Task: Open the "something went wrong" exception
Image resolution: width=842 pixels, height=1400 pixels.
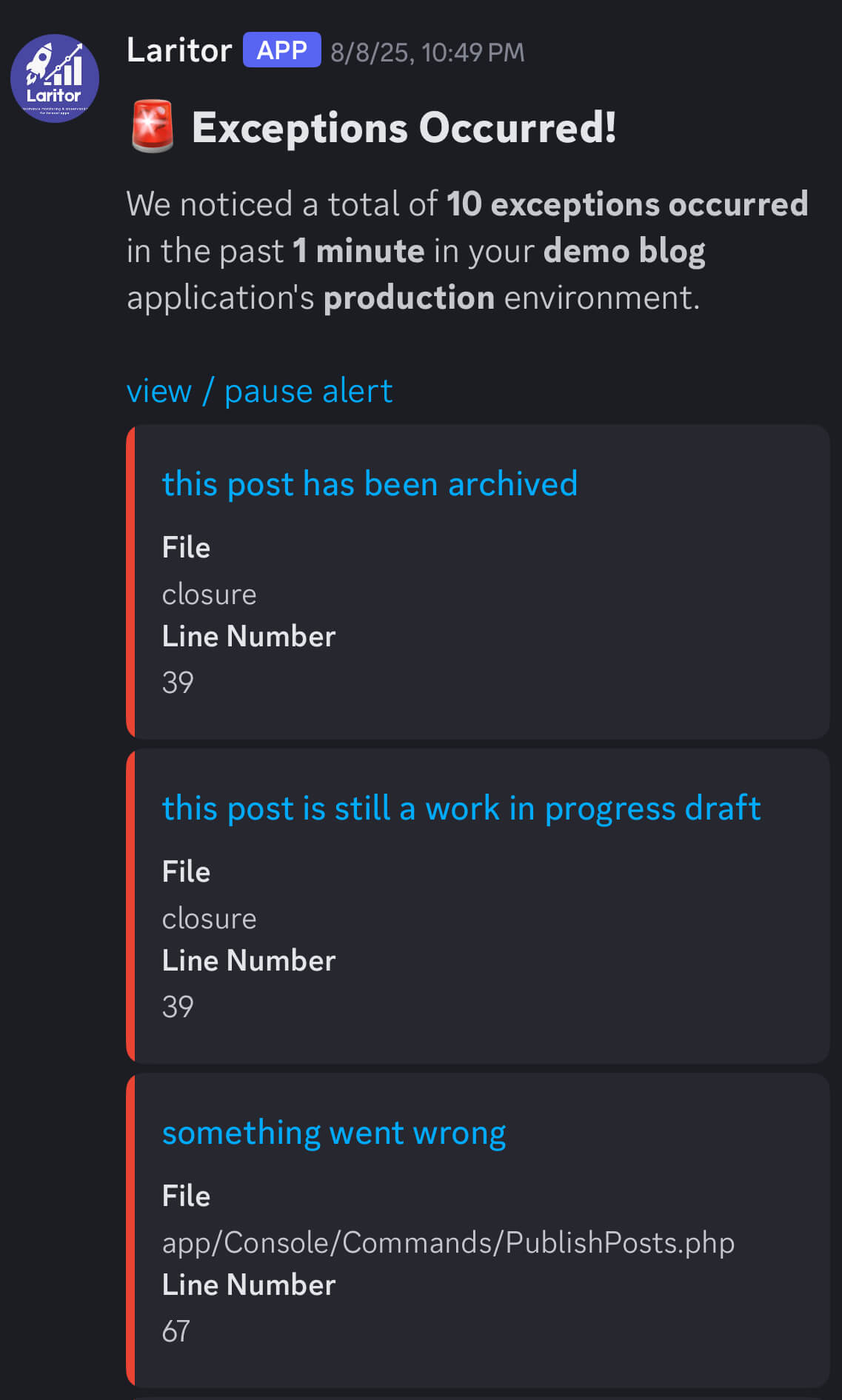Action: [334, 1133]
